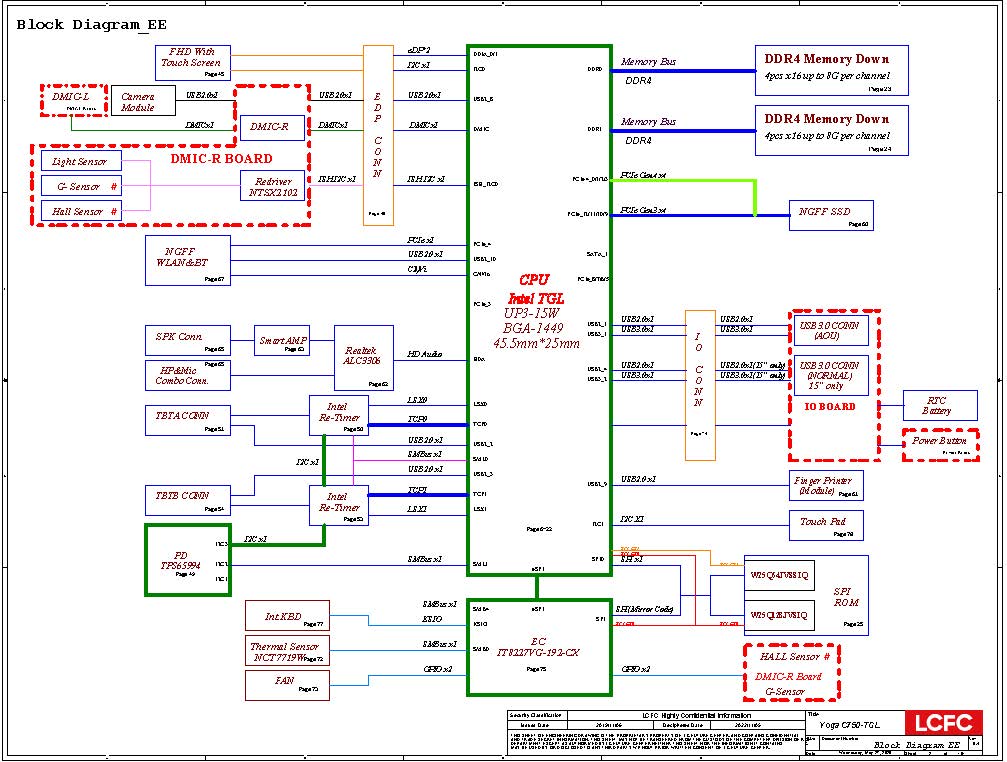Click the "BGA-1449" package text
This screenshot has width=1007, height=762.
pyautogui.click(x=533, y=328)
